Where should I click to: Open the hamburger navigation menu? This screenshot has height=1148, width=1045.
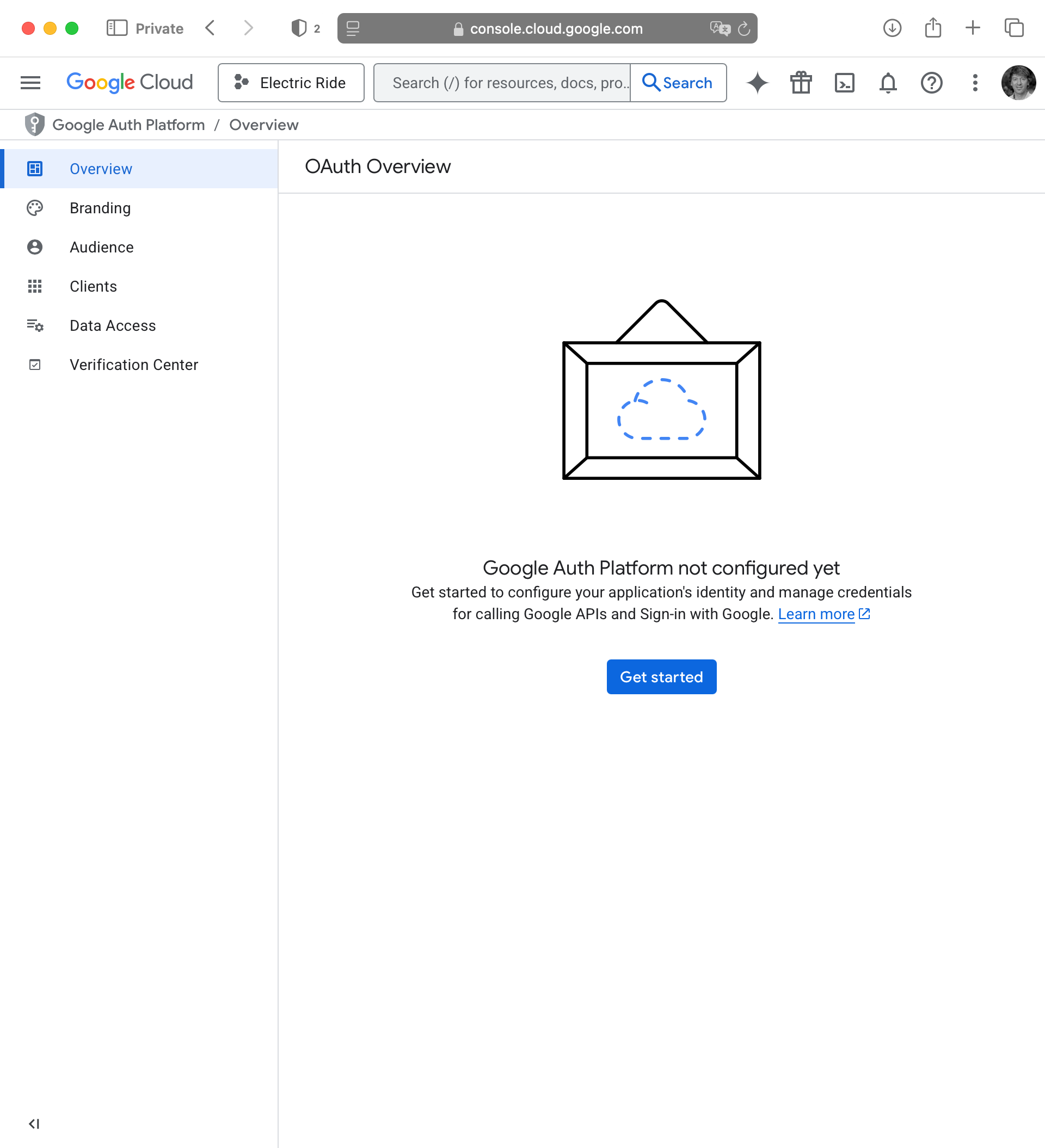point(30,83)
